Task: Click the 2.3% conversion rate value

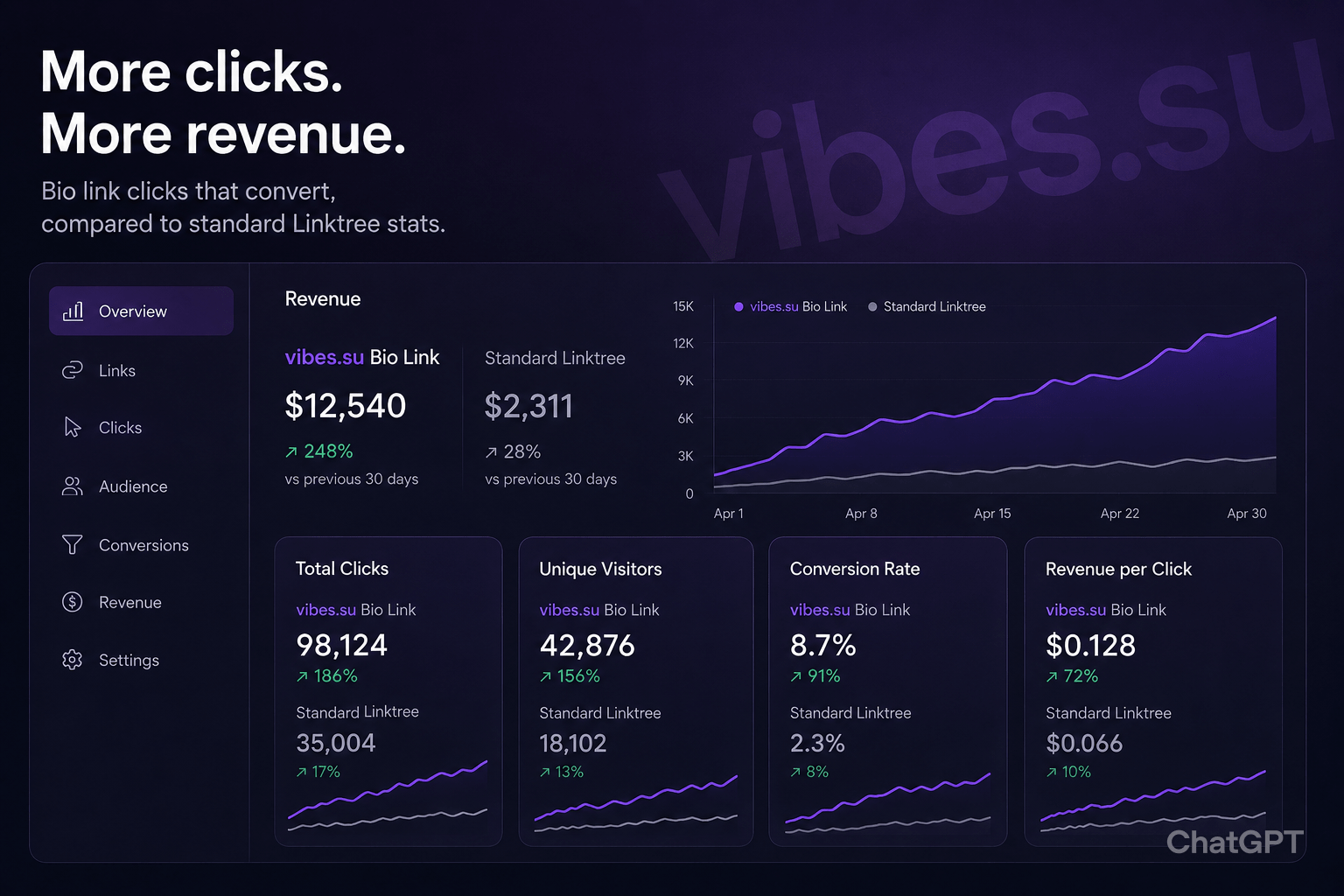Action: click(817, 743)
